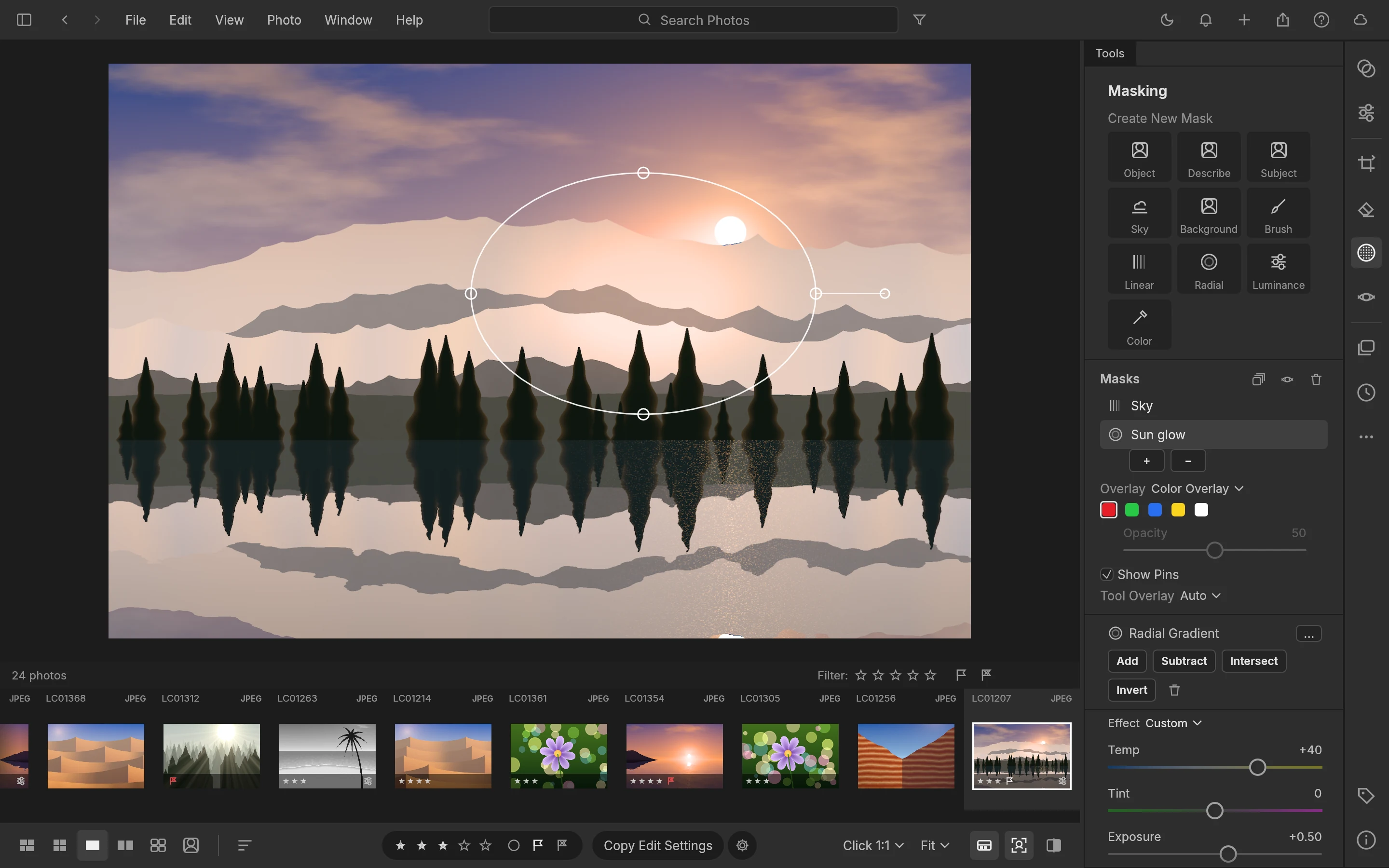Choose the green overlay color swatch
The height and width of the screenshot is (868, 1389).
(1132, 510)
